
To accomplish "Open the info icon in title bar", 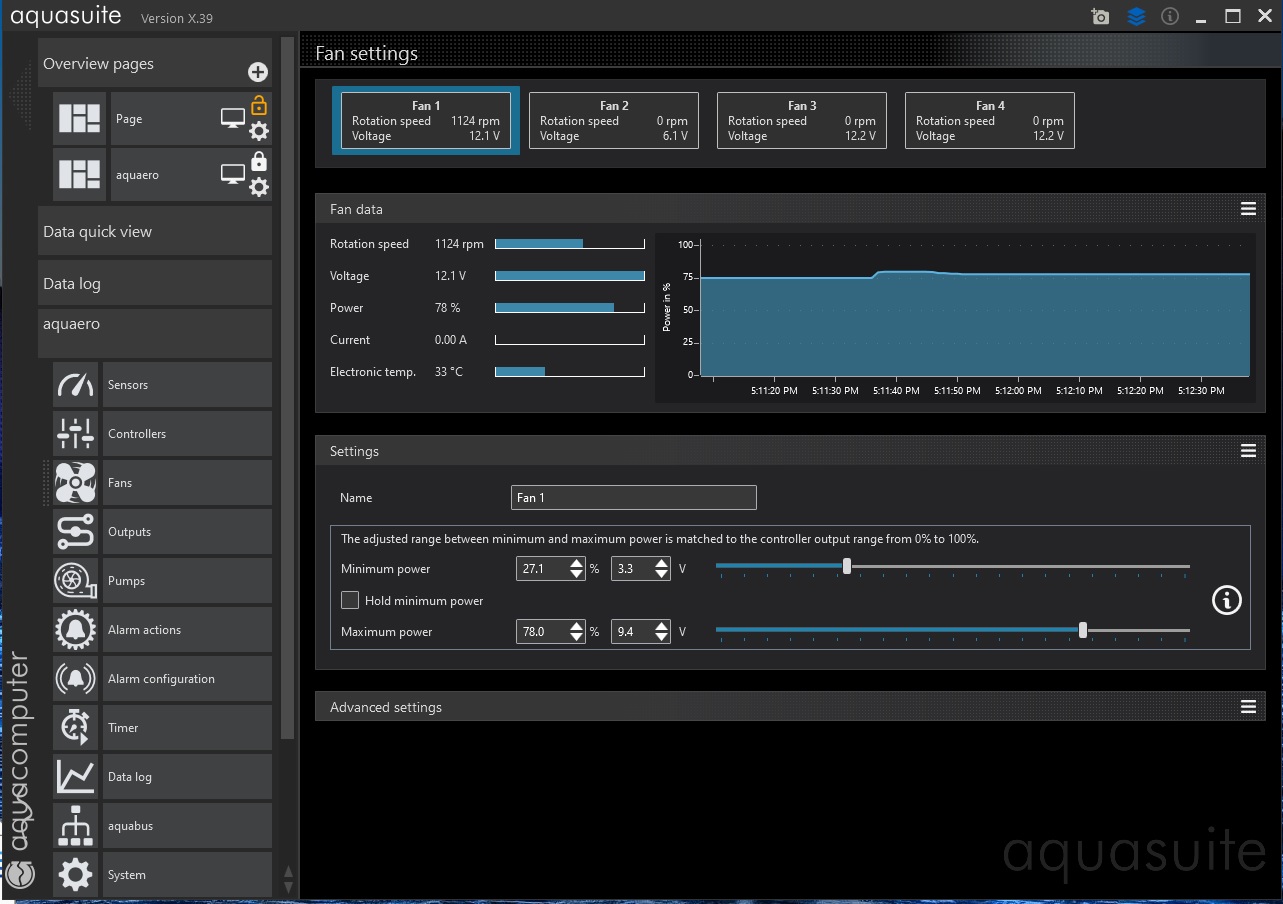I will (x=1170, y=16).
